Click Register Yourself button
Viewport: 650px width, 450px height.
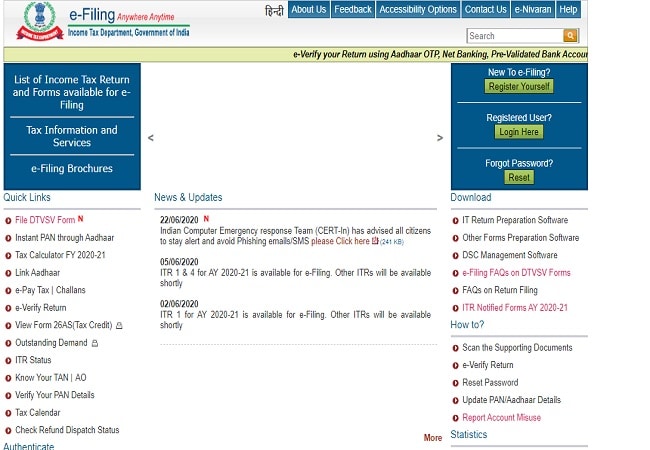(x=519, y=86)
